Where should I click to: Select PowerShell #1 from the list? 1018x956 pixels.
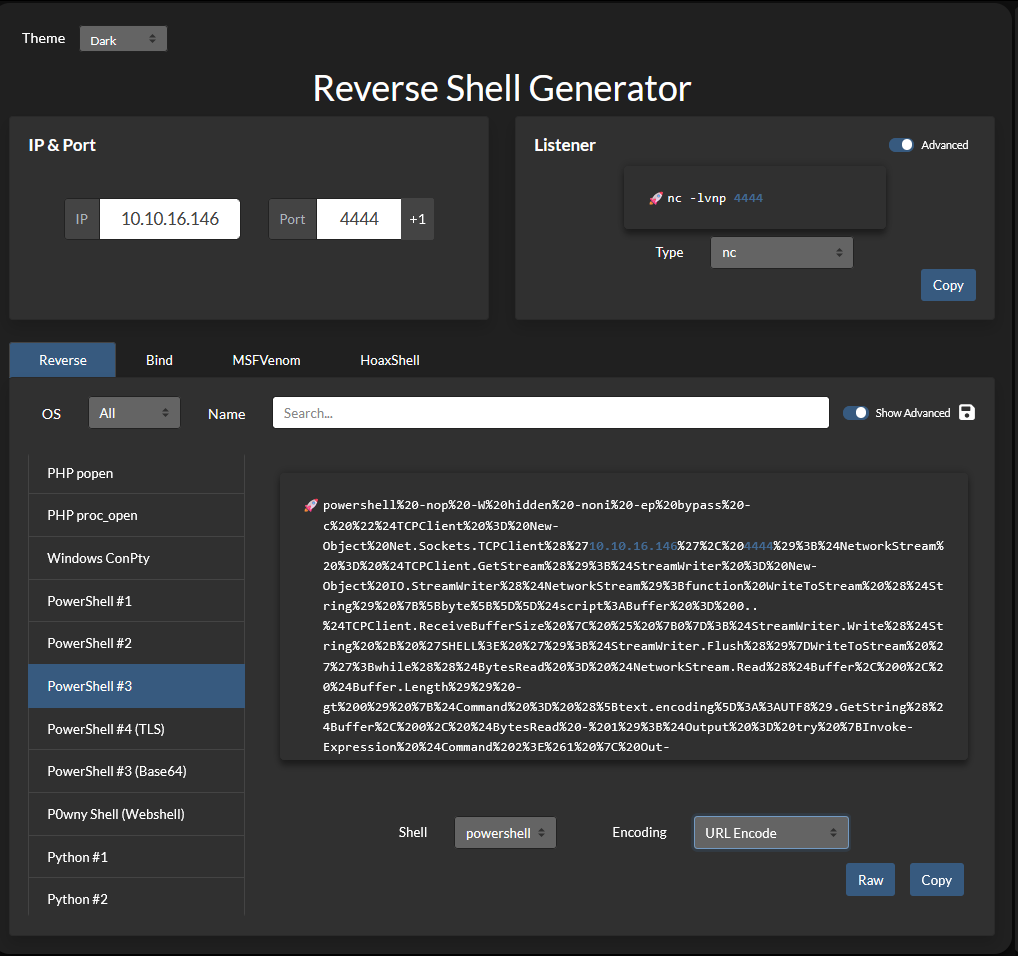point(136,601)
